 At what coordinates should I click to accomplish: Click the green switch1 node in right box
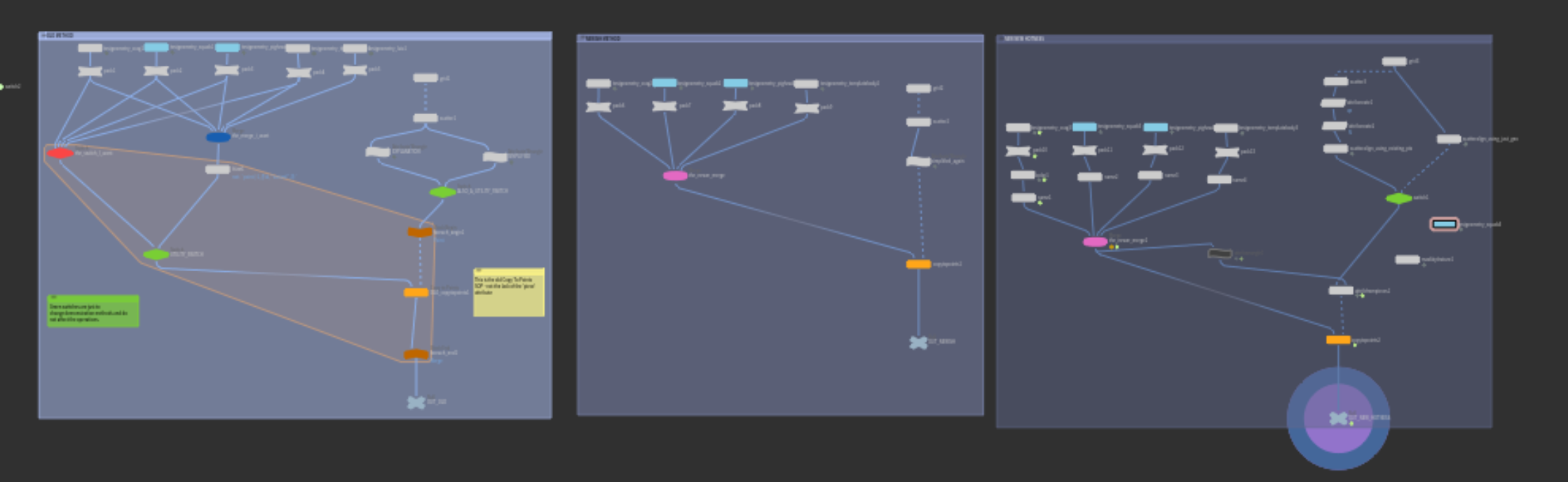pos(1398,199)
